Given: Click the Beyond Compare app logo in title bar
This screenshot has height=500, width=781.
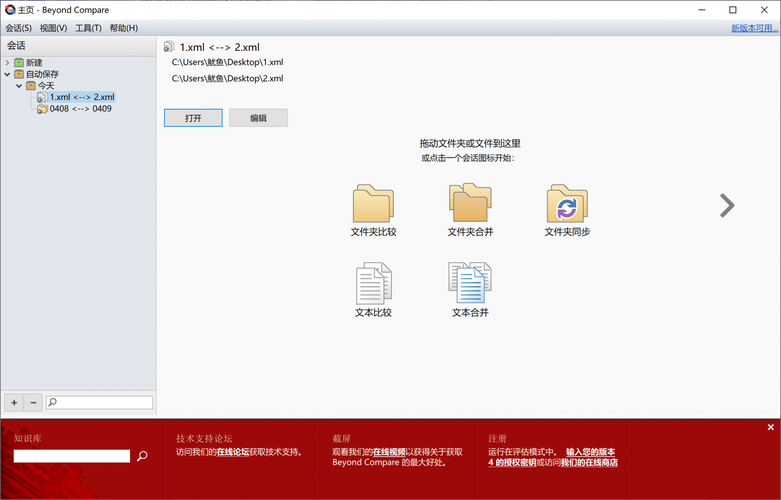Looking at the screenshot, I should coord(10,9).
